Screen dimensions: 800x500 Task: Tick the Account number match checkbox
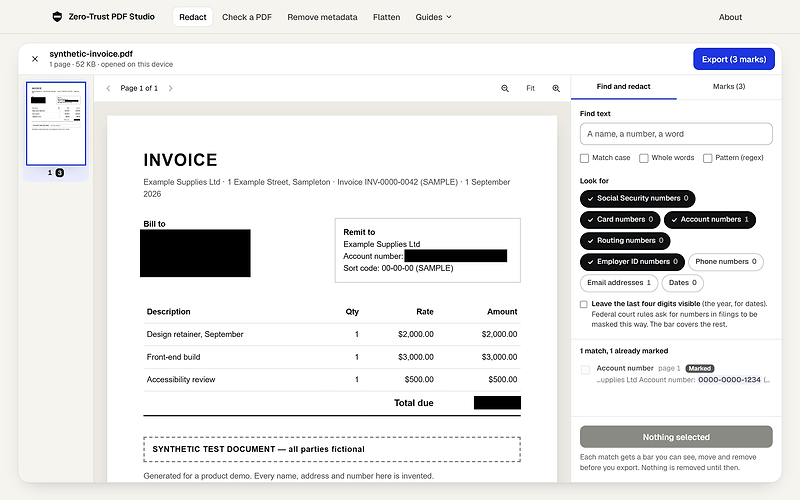coord(585,369)
